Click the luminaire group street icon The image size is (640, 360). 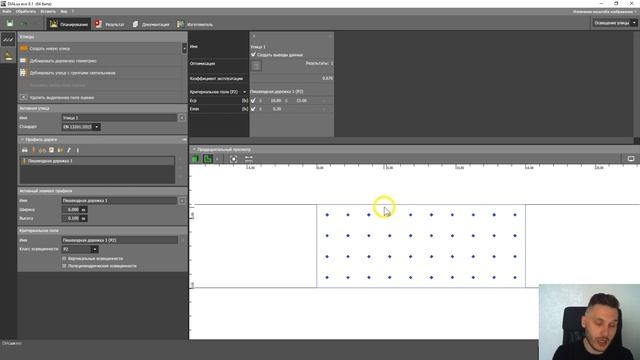tap(23, 73)
